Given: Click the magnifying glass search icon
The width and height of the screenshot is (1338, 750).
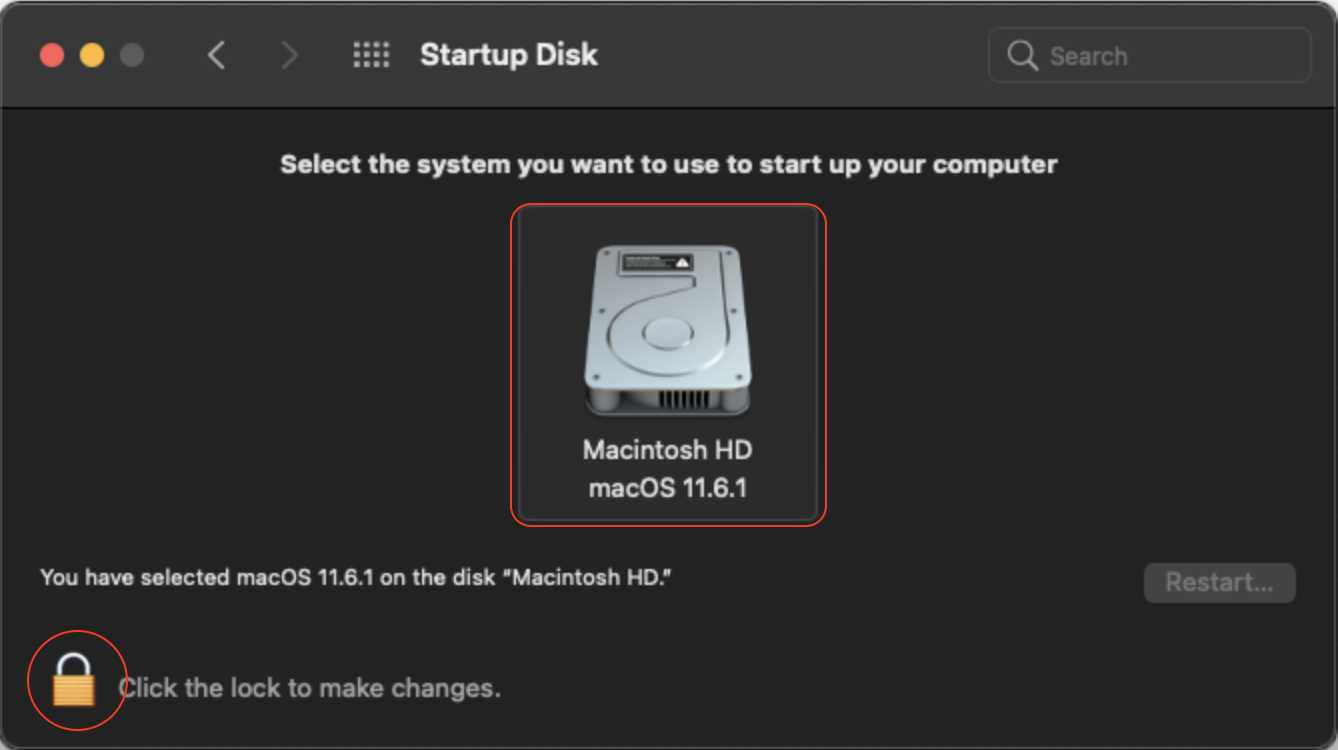Looking at the screenshot, I should click(x=1022, y=55).
